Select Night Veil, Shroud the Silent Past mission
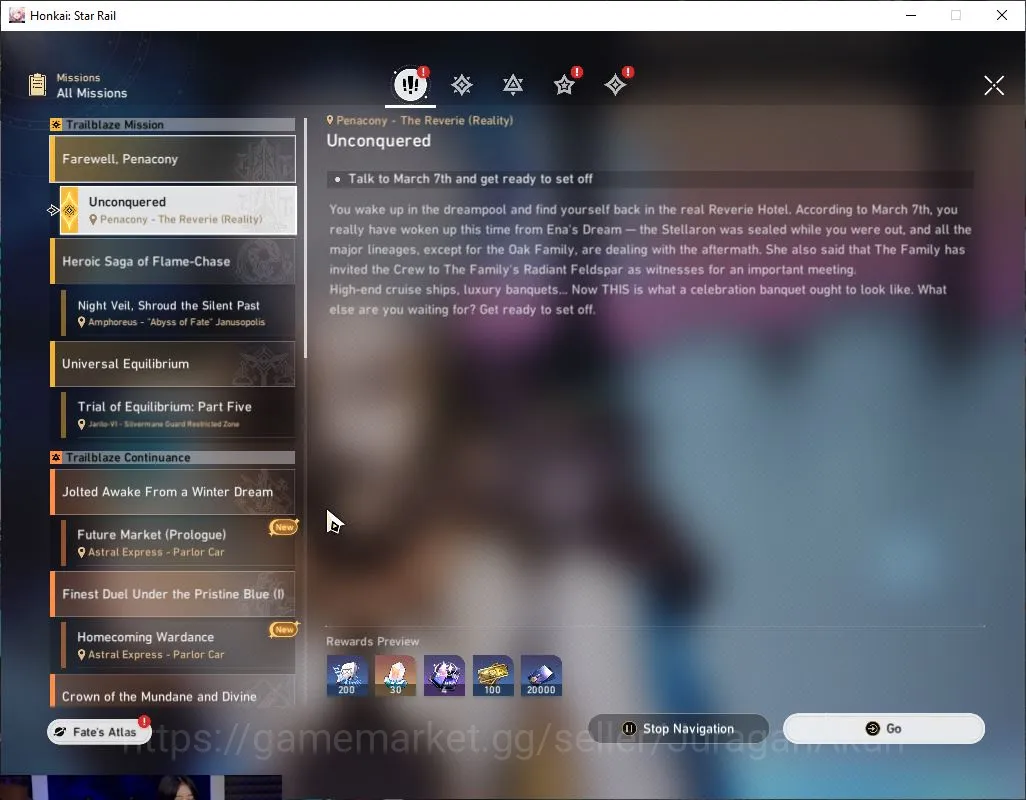This screenshot has width=1026, height=800. point(178,313)
